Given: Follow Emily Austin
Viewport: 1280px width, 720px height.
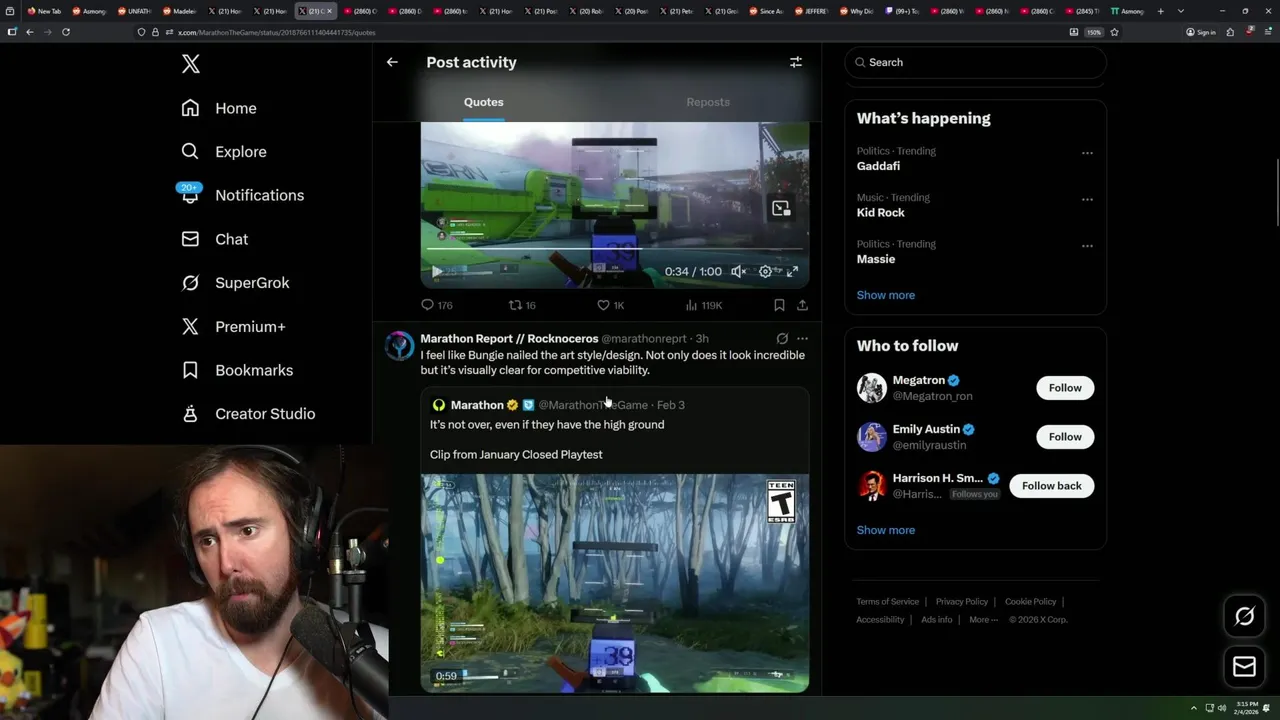Looking at the screenshot, I should click(1065, 437).
